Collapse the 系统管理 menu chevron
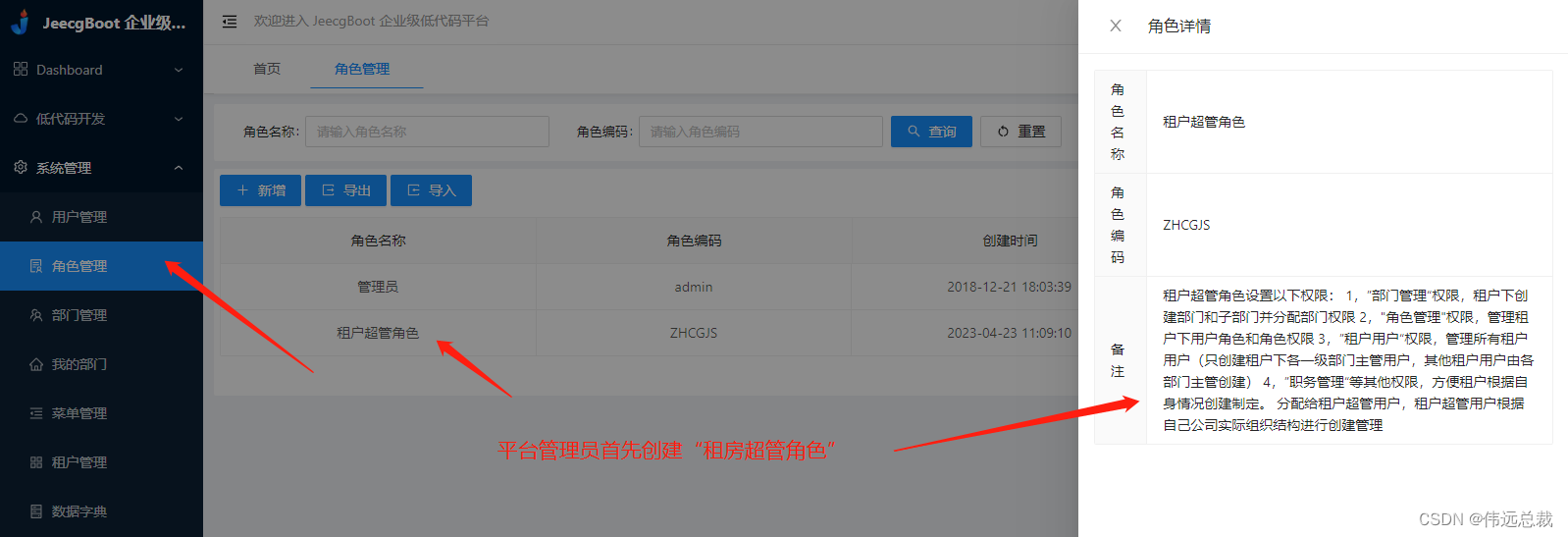The image size is (1568, 537). coord(179,168)
